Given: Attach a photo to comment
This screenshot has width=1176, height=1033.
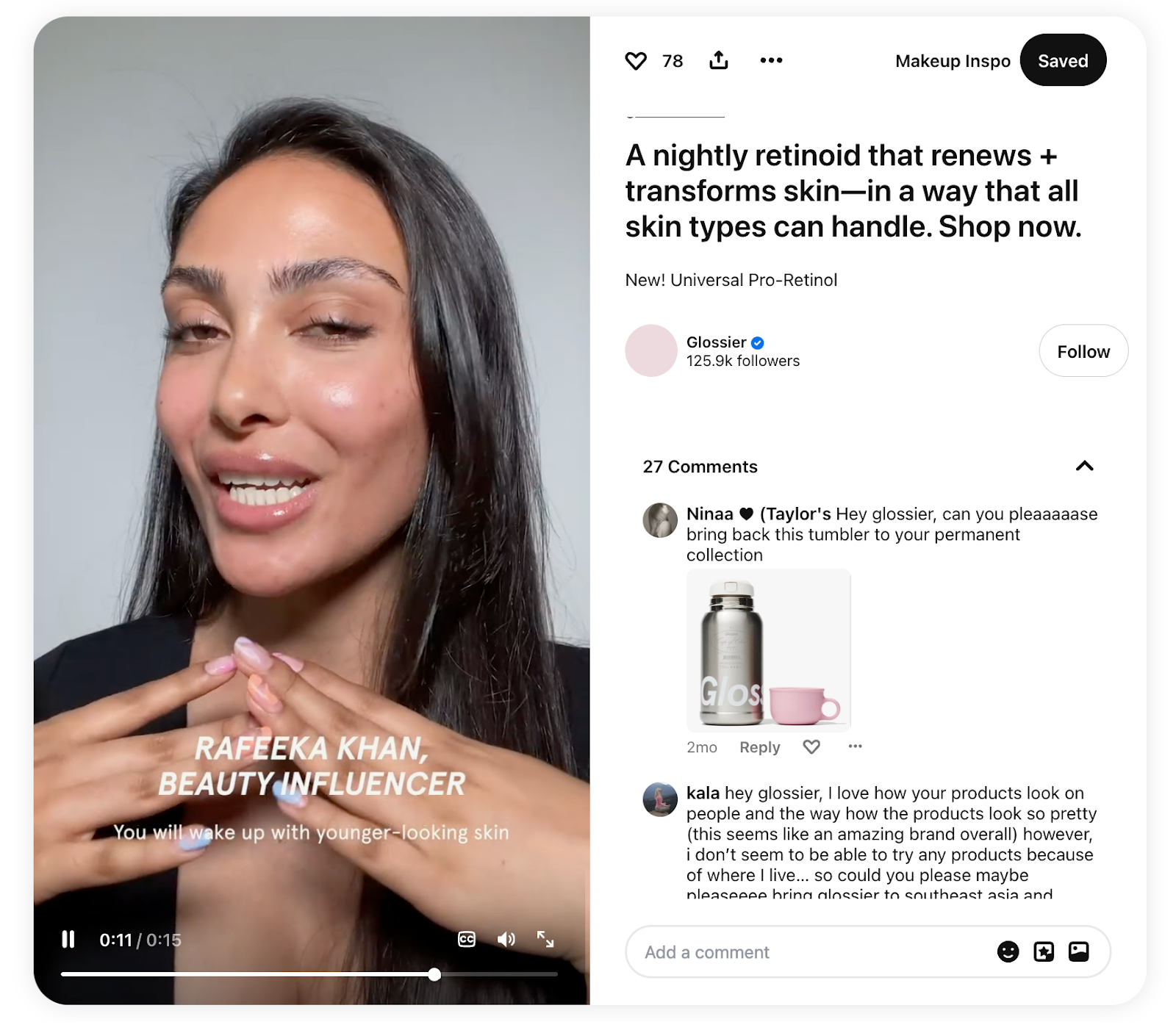Looking at the screenshot, I should (x=1079, y=951).
